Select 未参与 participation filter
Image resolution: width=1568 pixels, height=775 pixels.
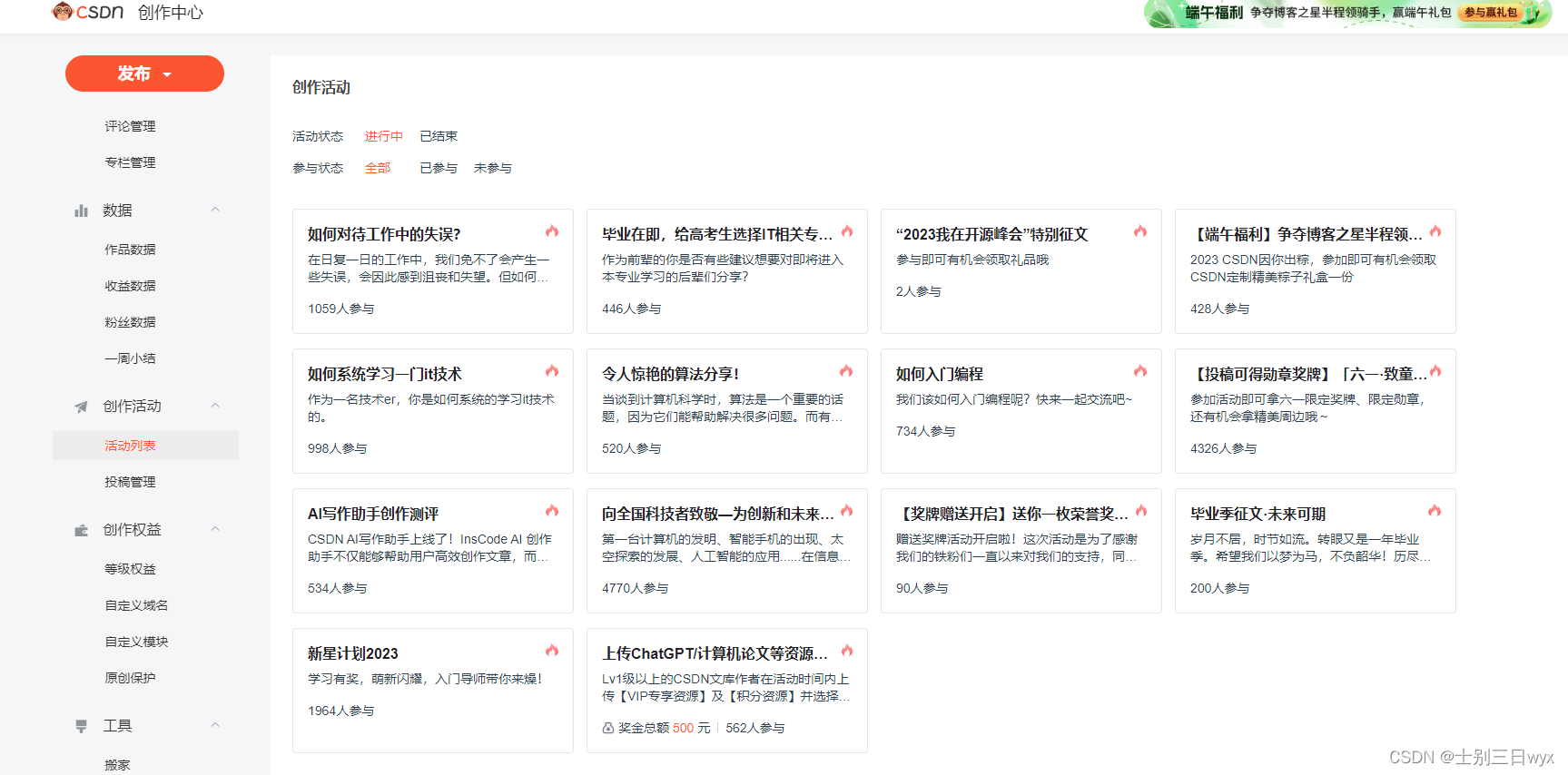pos(493,168)
